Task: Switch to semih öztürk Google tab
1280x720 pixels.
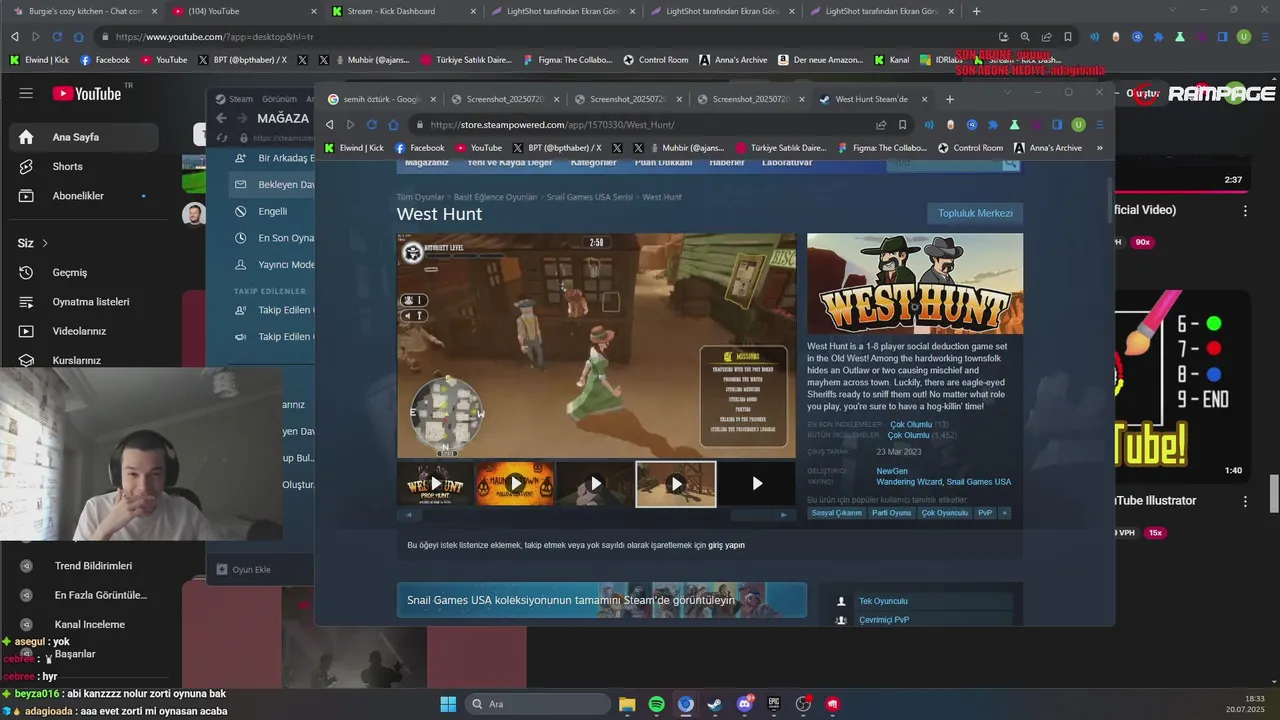Action: pos(383,99)
